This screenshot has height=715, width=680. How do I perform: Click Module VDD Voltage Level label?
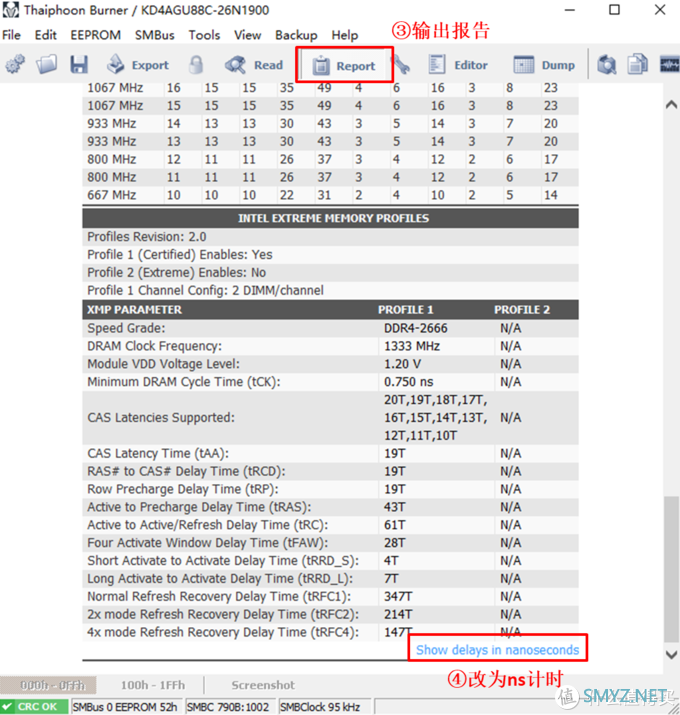pos(163,363)
